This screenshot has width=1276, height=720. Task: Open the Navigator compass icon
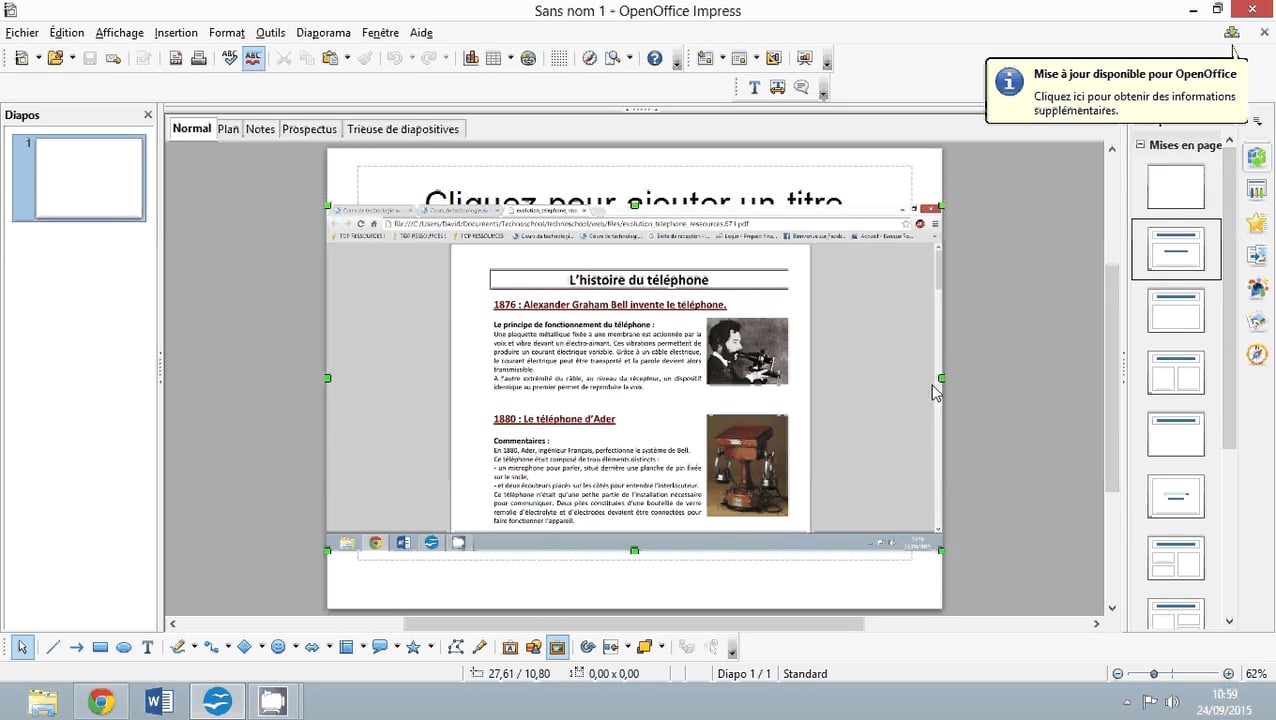click(x=590, y=58)
